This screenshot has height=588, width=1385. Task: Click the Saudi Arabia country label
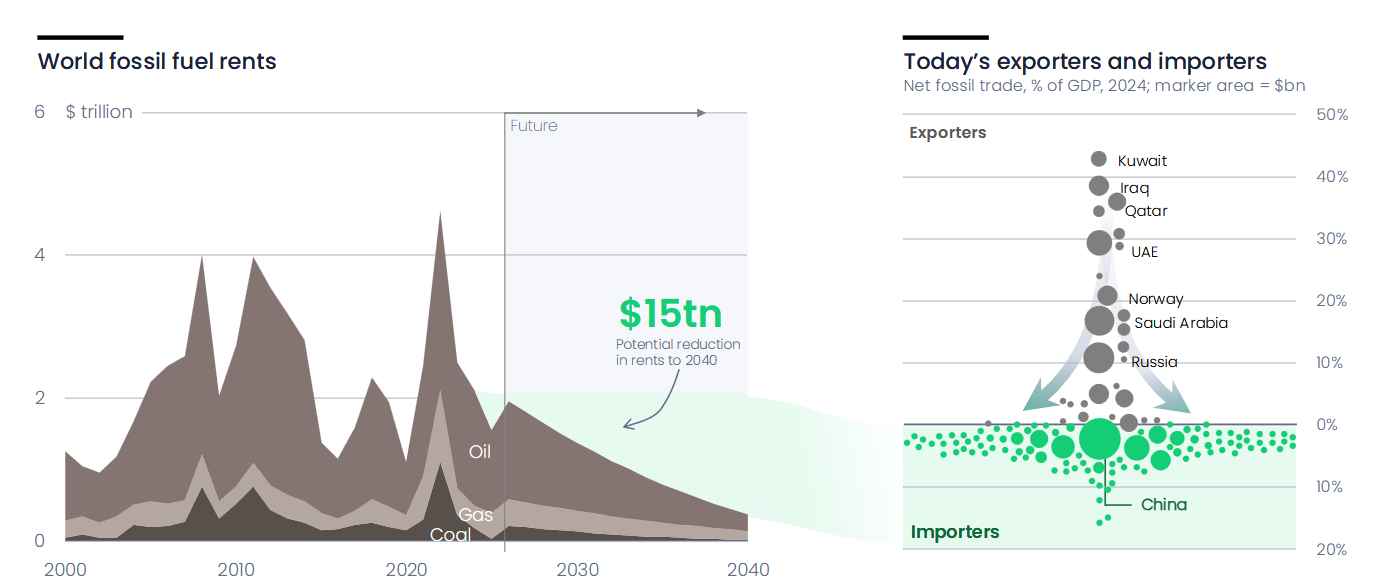tap(1181, 323)
